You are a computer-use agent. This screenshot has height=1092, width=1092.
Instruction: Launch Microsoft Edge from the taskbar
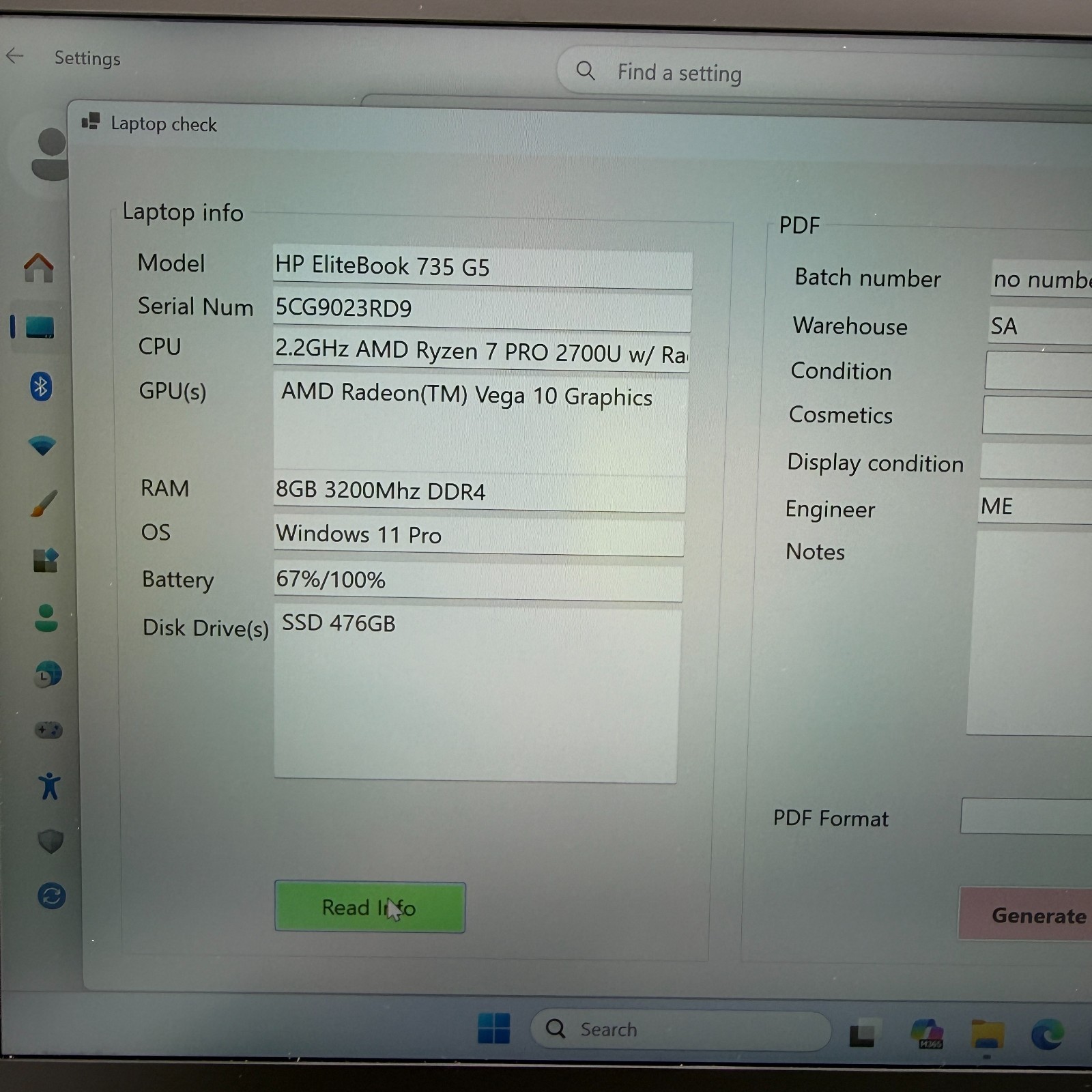[1048, 1035]
